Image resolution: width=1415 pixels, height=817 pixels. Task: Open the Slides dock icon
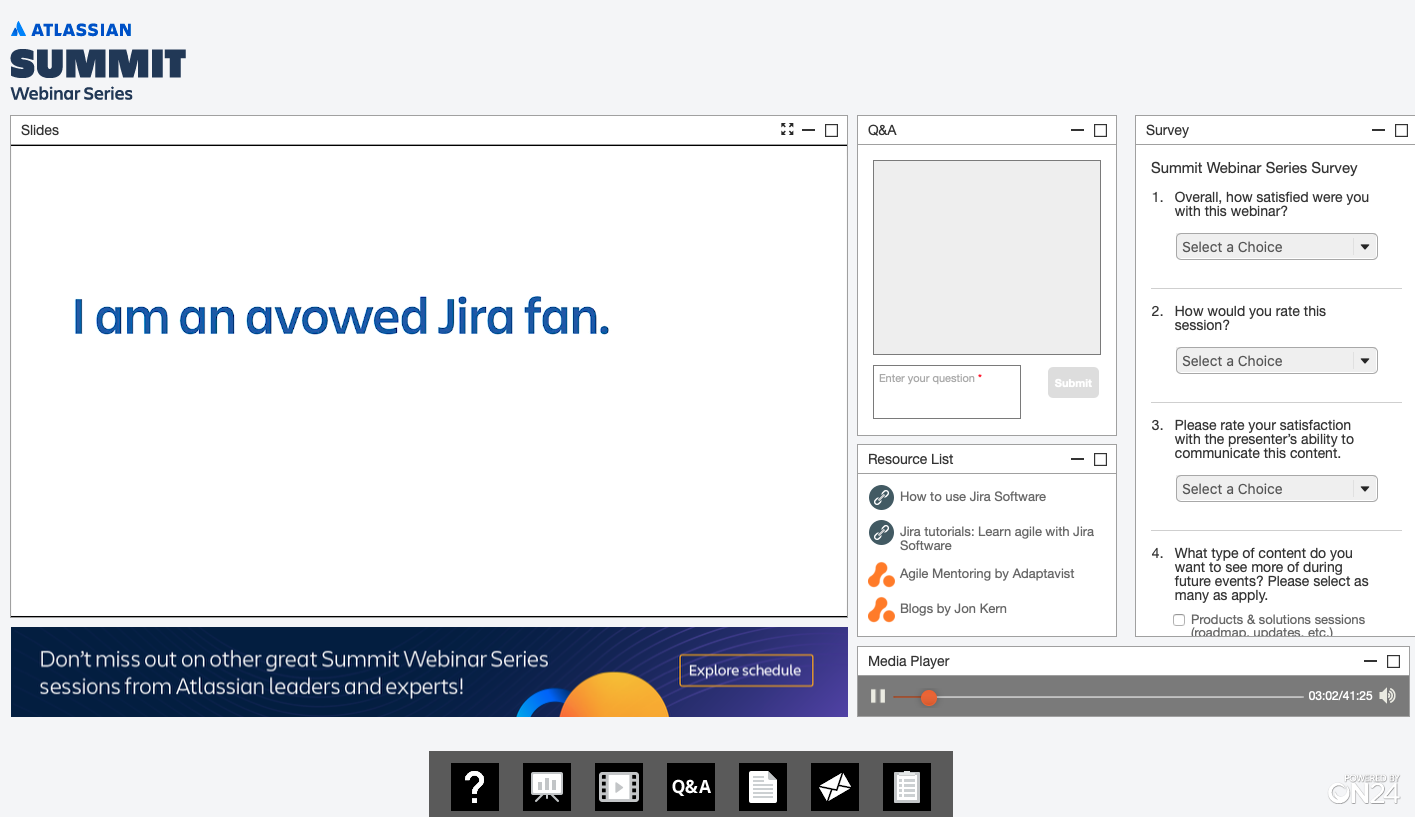click(547, 787)
